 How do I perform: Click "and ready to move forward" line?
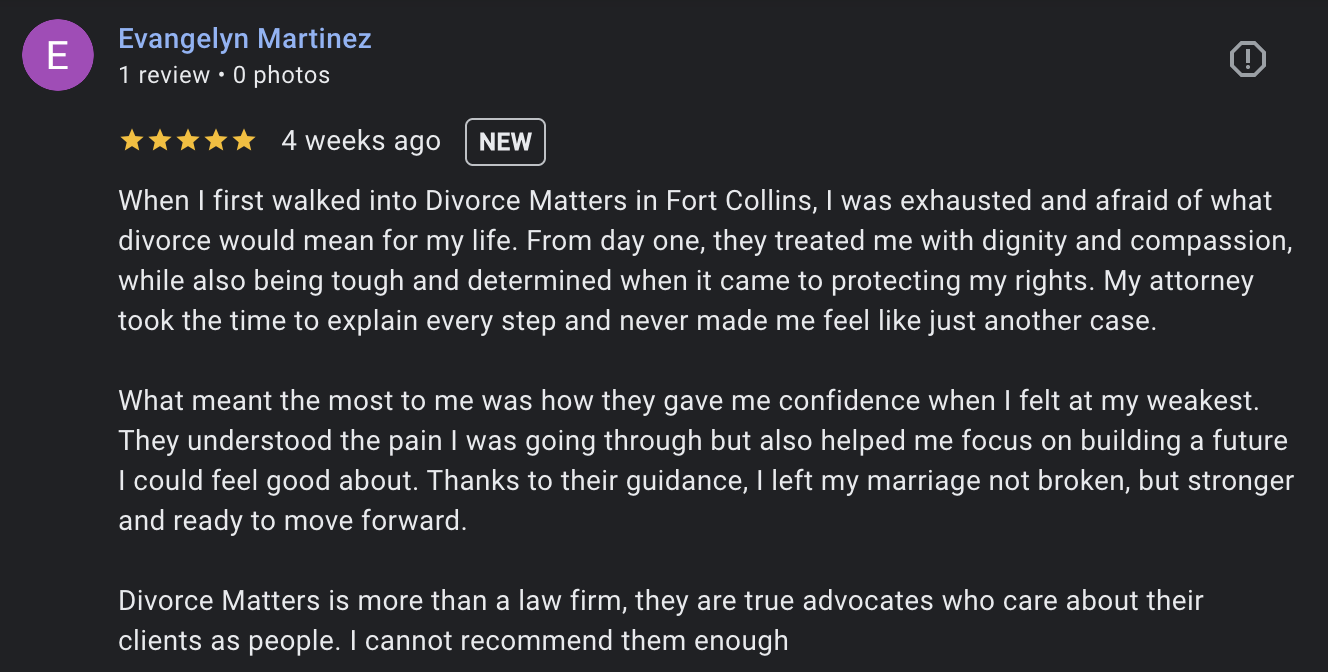(292, 521)
